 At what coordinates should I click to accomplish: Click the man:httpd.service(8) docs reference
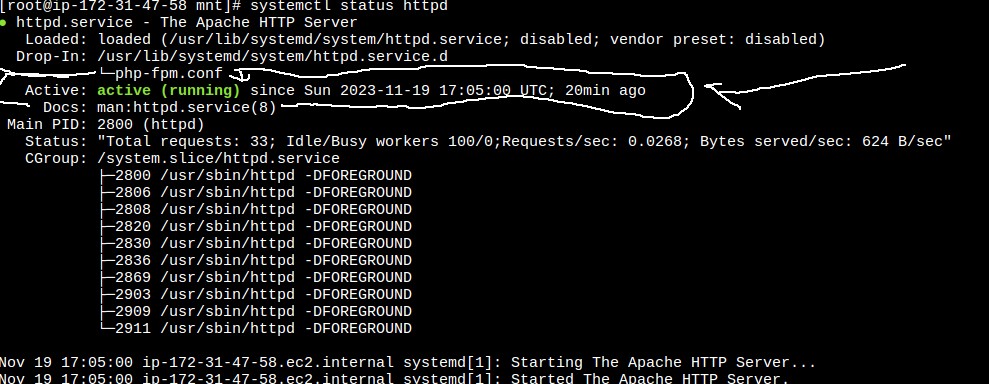[x=187, y=107]
